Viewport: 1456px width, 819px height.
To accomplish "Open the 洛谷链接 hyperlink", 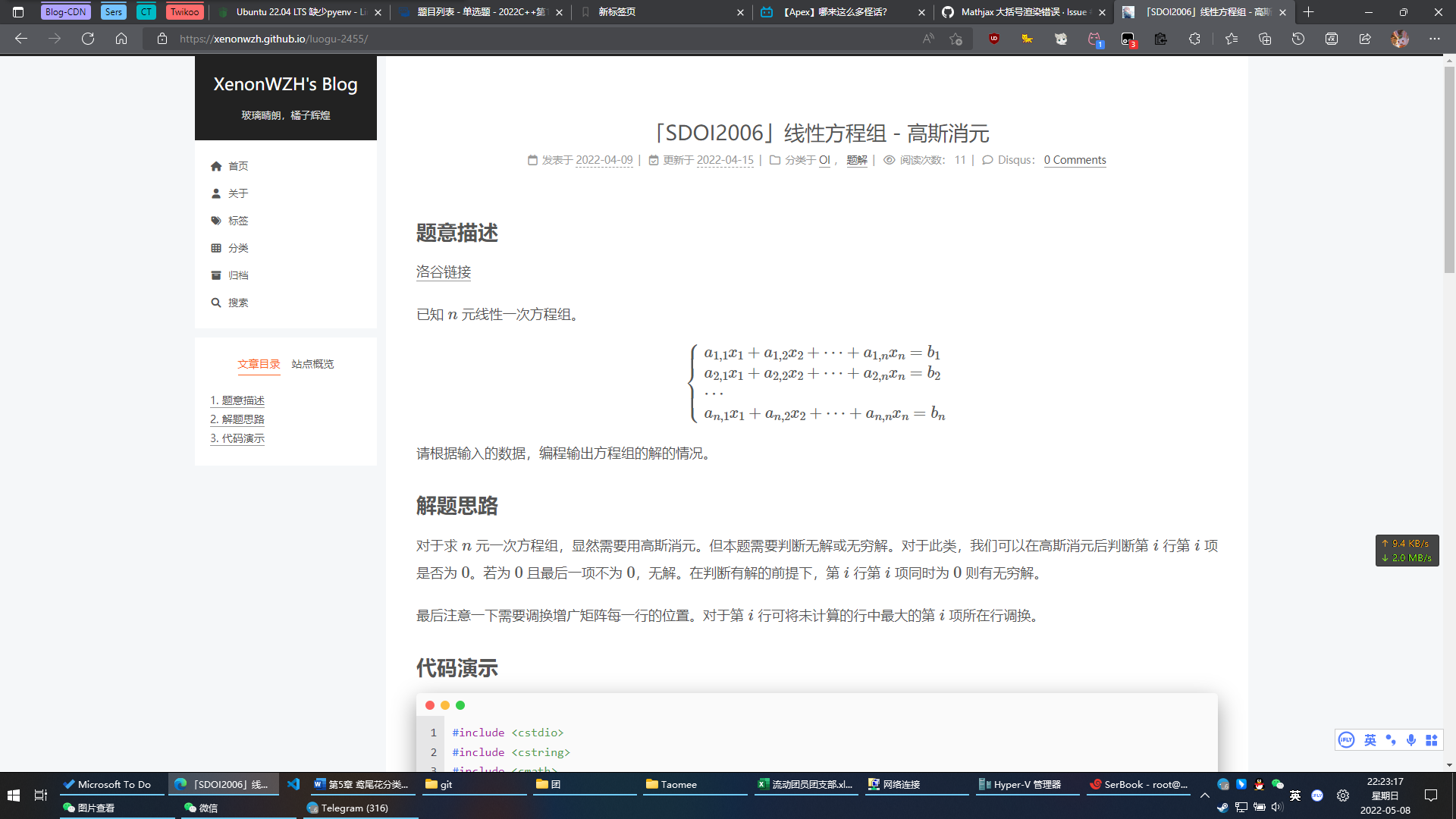I will tap(443, 272).
